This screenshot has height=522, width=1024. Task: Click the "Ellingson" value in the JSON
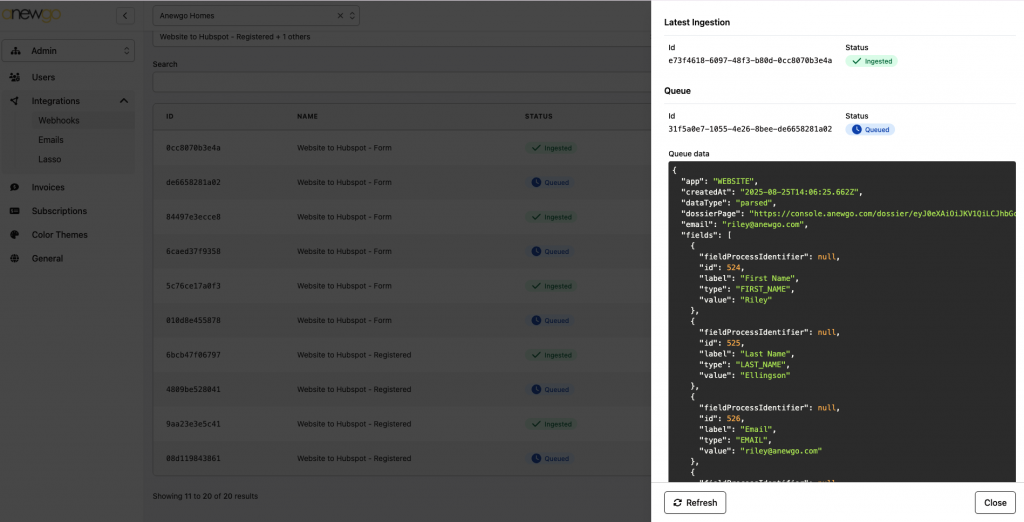coord(765,376)
